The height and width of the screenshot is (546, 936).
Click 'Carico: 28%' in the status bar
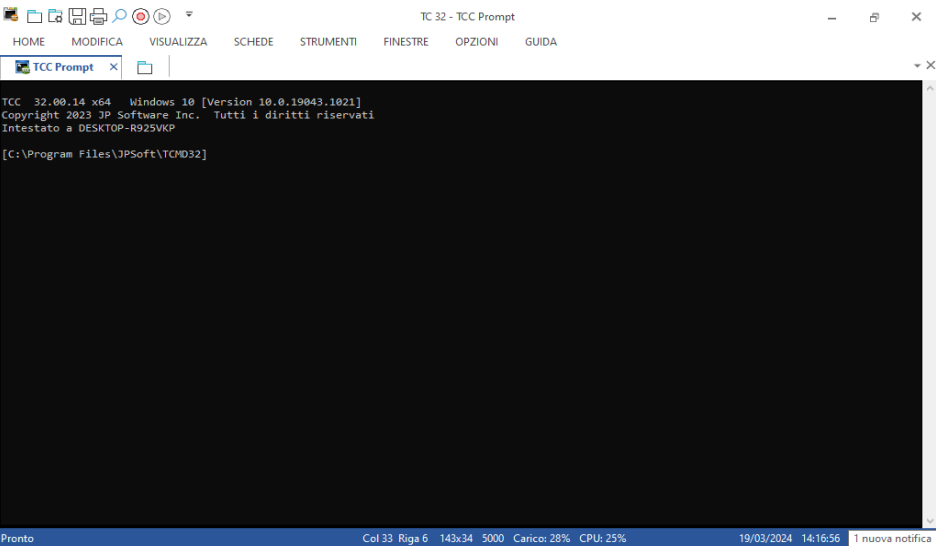coord(541,538)
